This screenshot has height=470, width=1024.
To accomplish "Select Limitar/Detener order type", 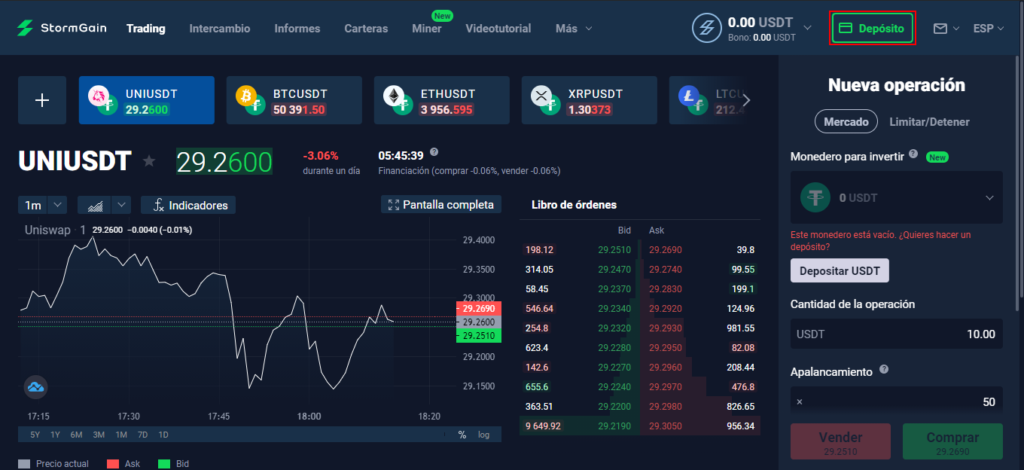I will 929,121.
